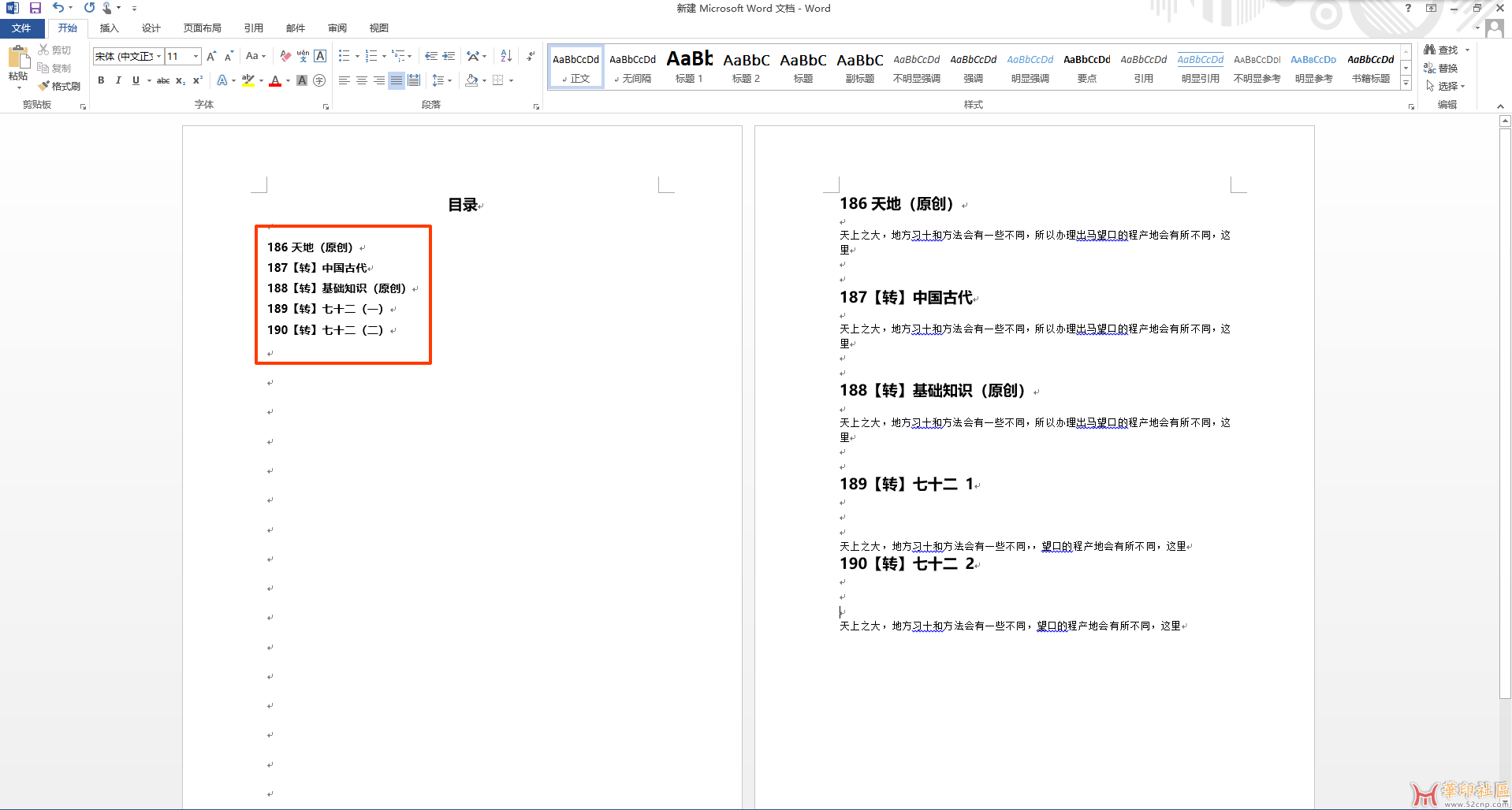Apply the 正文 normal style

coord(575,66)
